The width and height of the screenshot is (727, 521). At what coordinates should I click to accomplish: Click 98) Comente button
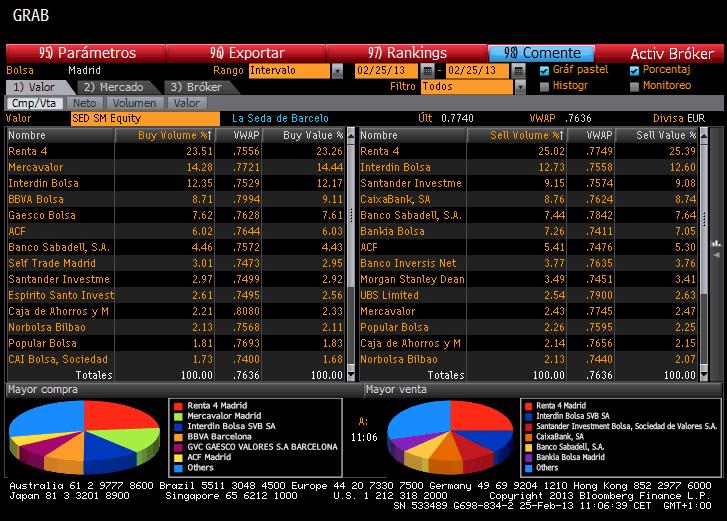pyautogui.click(x=542, y=53)
